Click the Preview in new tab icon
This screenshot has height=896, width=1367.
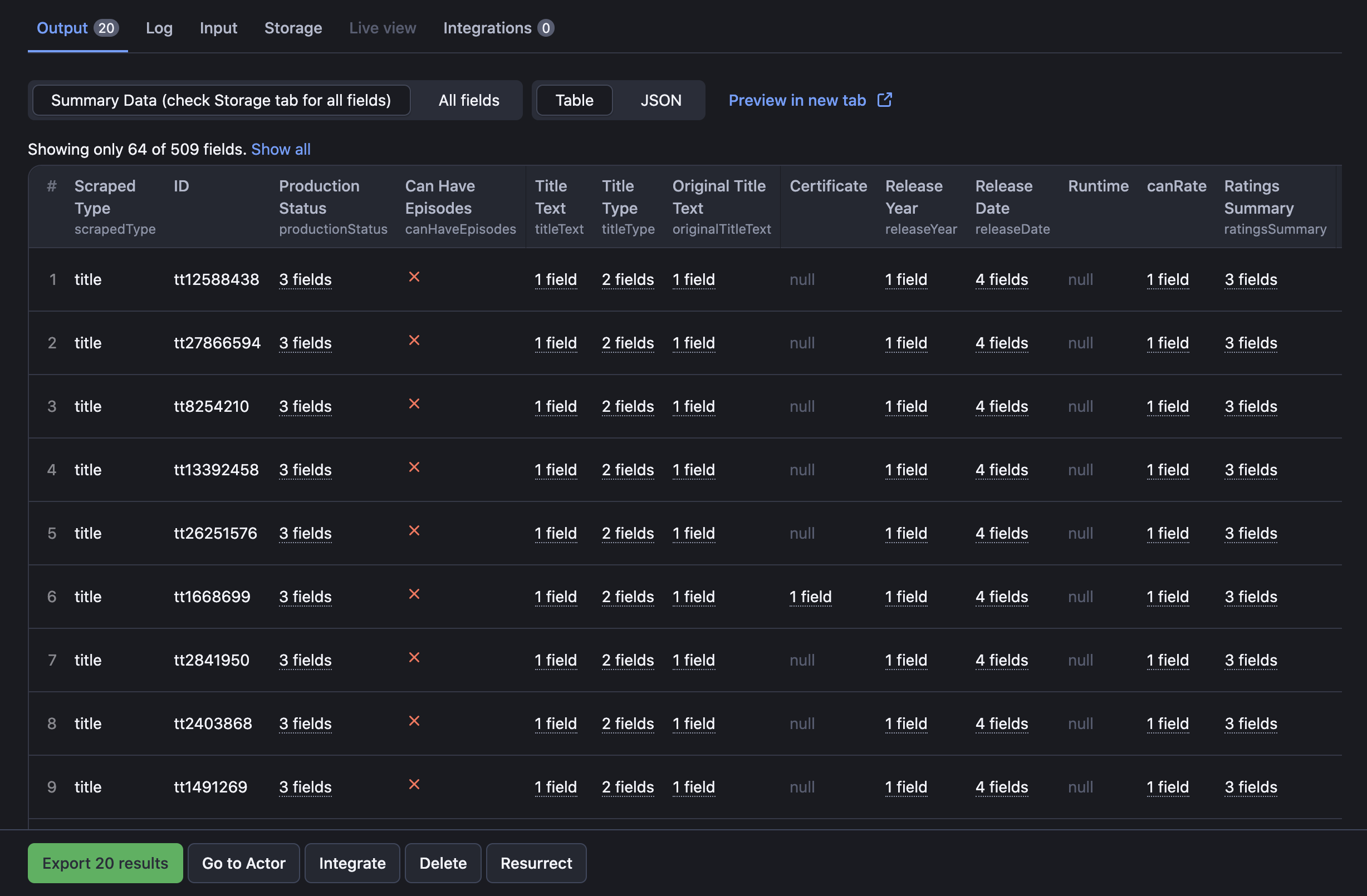pyautogui.click(x=884, y=99)
